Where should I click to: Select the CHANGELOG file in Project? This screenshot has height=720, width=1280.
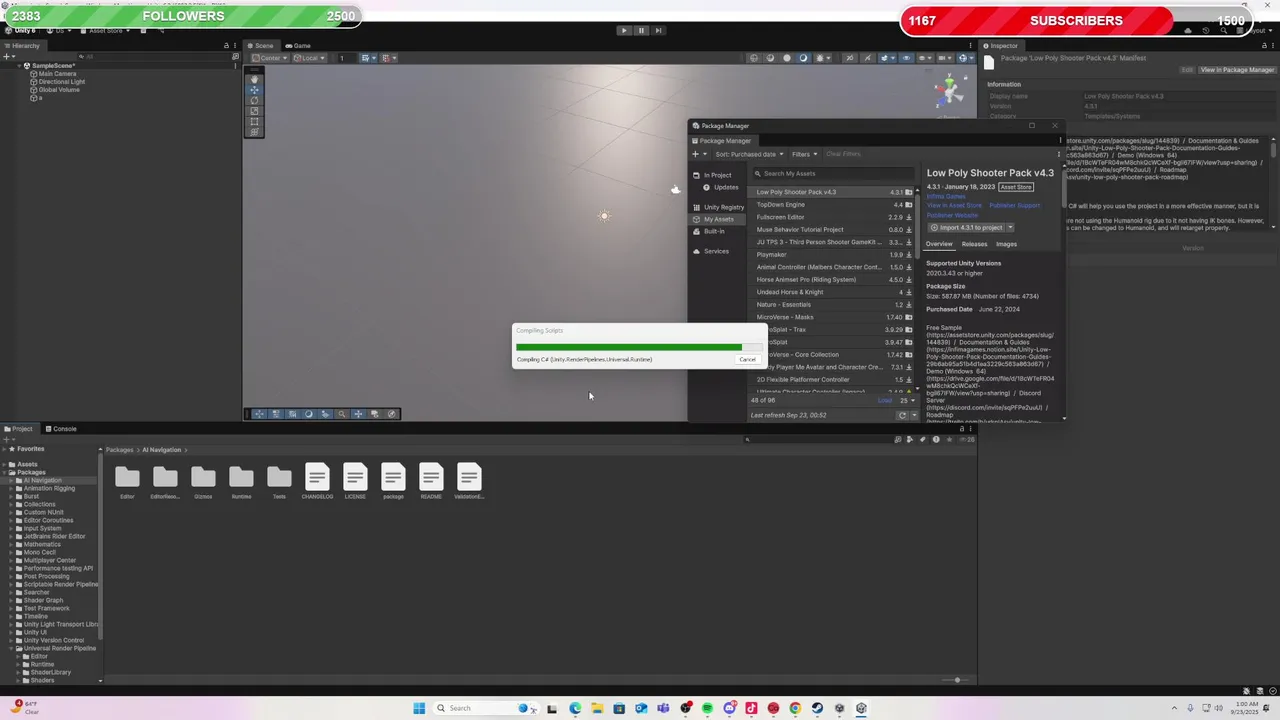[x=317, y=481]
